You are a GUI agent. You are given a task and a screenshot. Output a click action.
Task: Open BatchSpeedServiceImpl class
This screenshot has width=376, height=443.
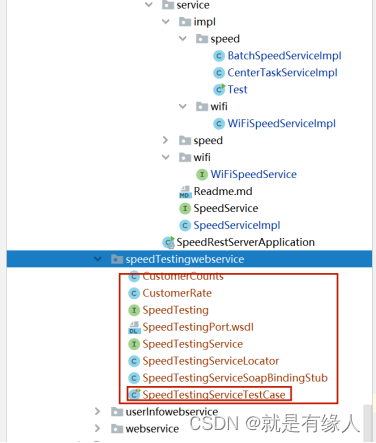pos(284,56)
